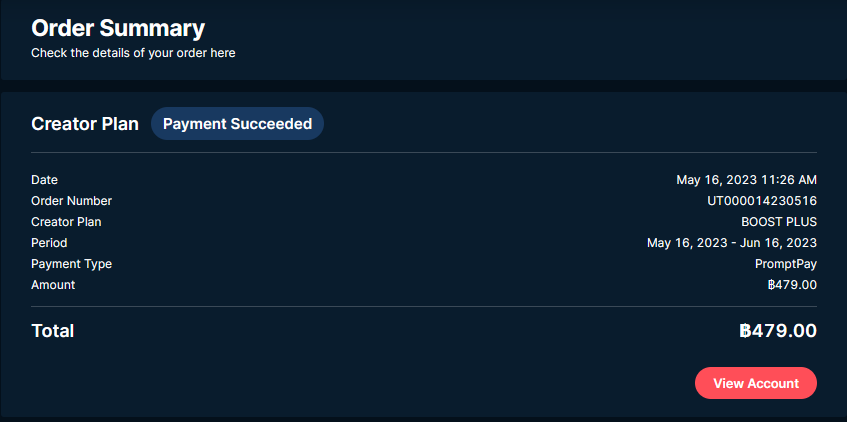Select the bold Total amount ฿479.00
The image size is (847, 422).
pyautogui.click(x=778, y=331)
